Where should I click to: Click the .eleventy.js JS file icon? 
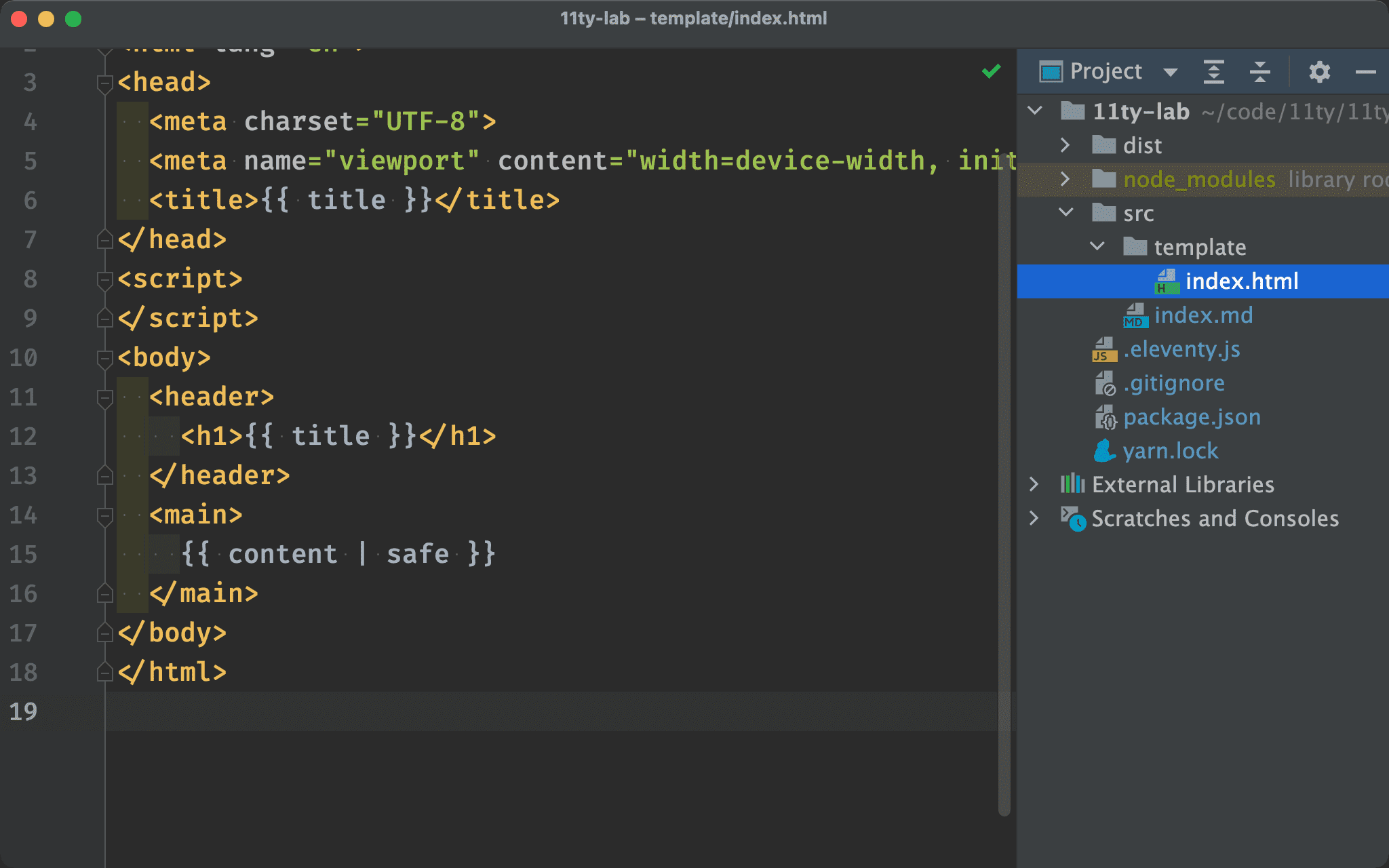pos(1104,349)
